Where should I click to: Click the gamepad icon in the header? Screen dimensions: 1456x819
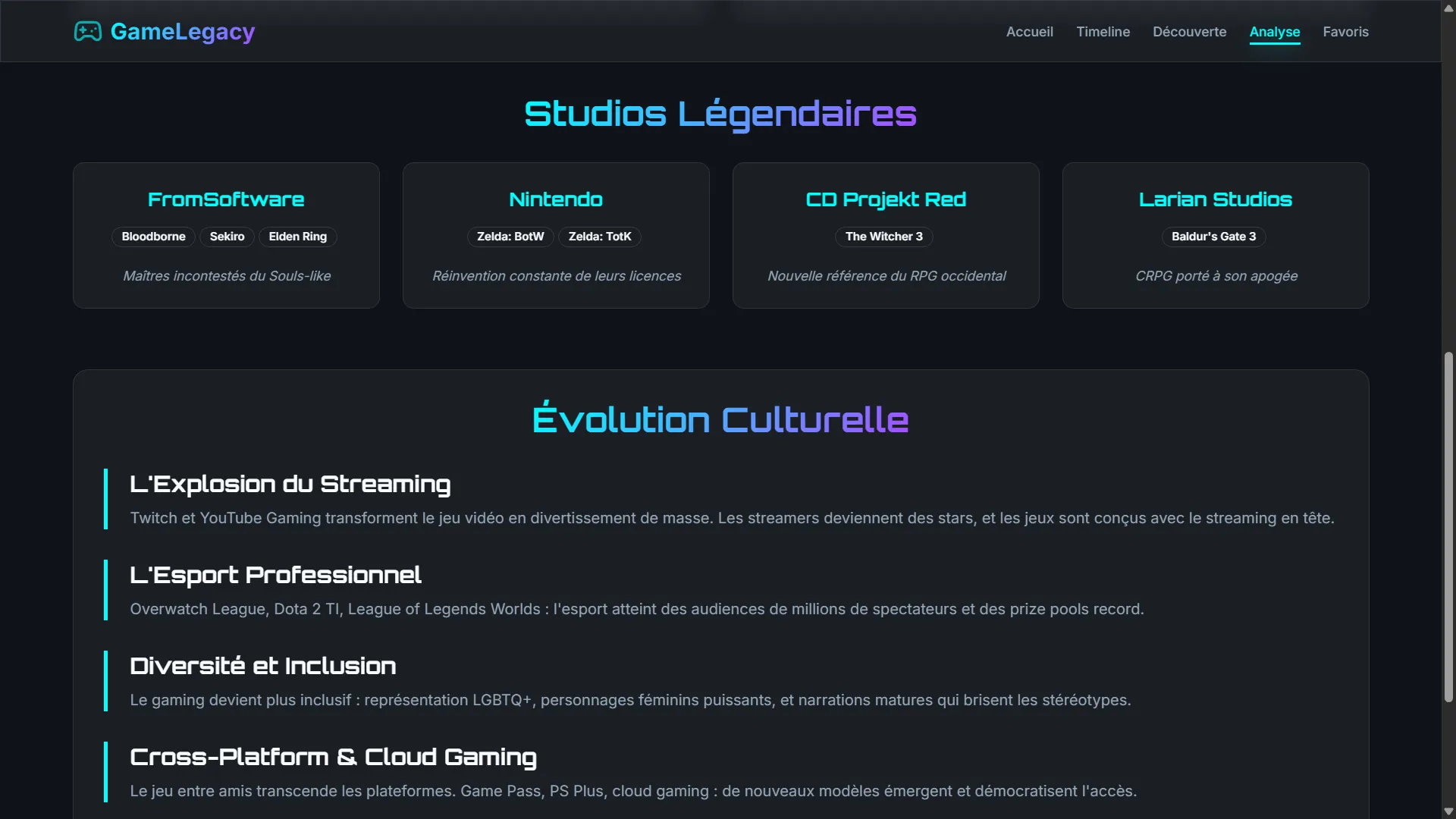pos(89,31)
